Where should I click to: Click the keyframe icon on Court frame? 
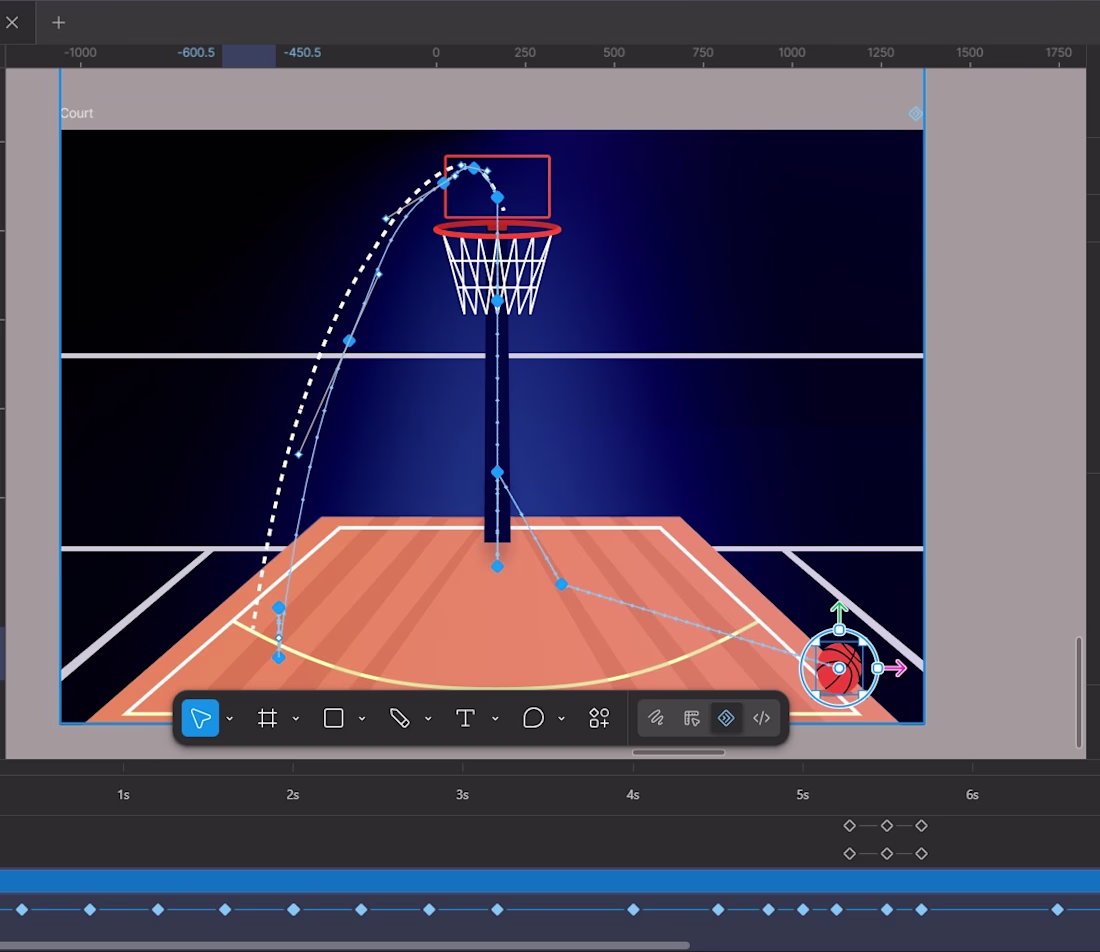[915, 114]
